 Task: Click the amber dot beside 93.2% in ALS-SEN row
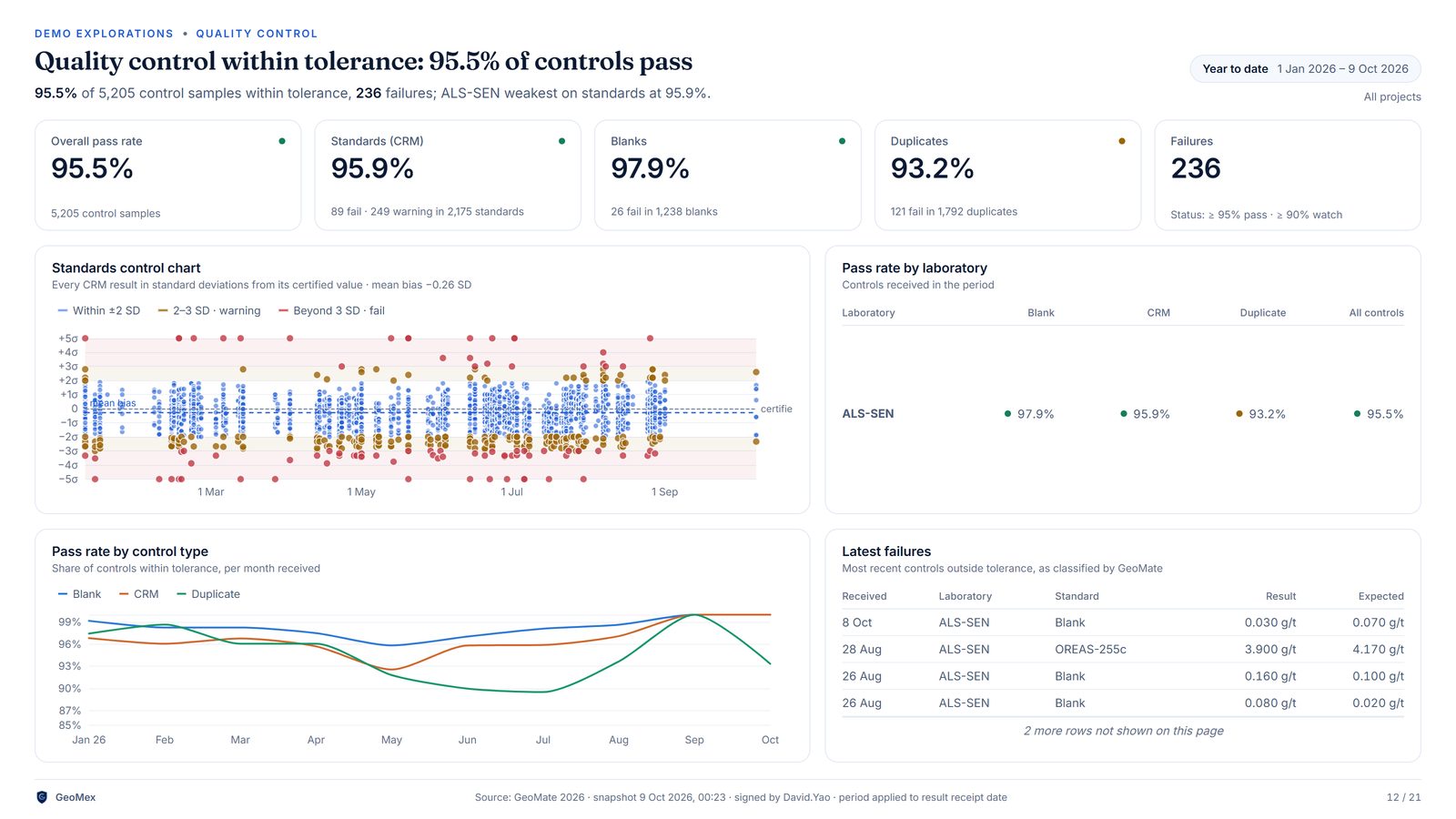[1239, 414]
